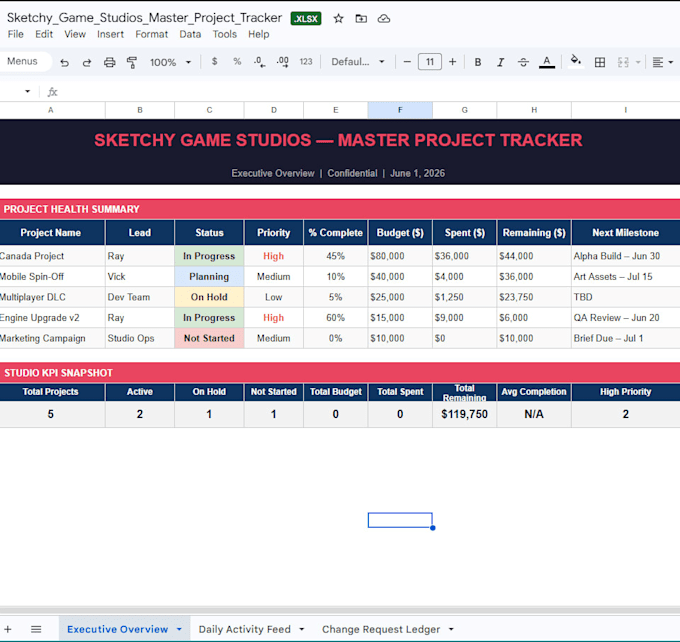Star this spreadsheet document
The height and width of the screenshot is (642, 680).
338,19
